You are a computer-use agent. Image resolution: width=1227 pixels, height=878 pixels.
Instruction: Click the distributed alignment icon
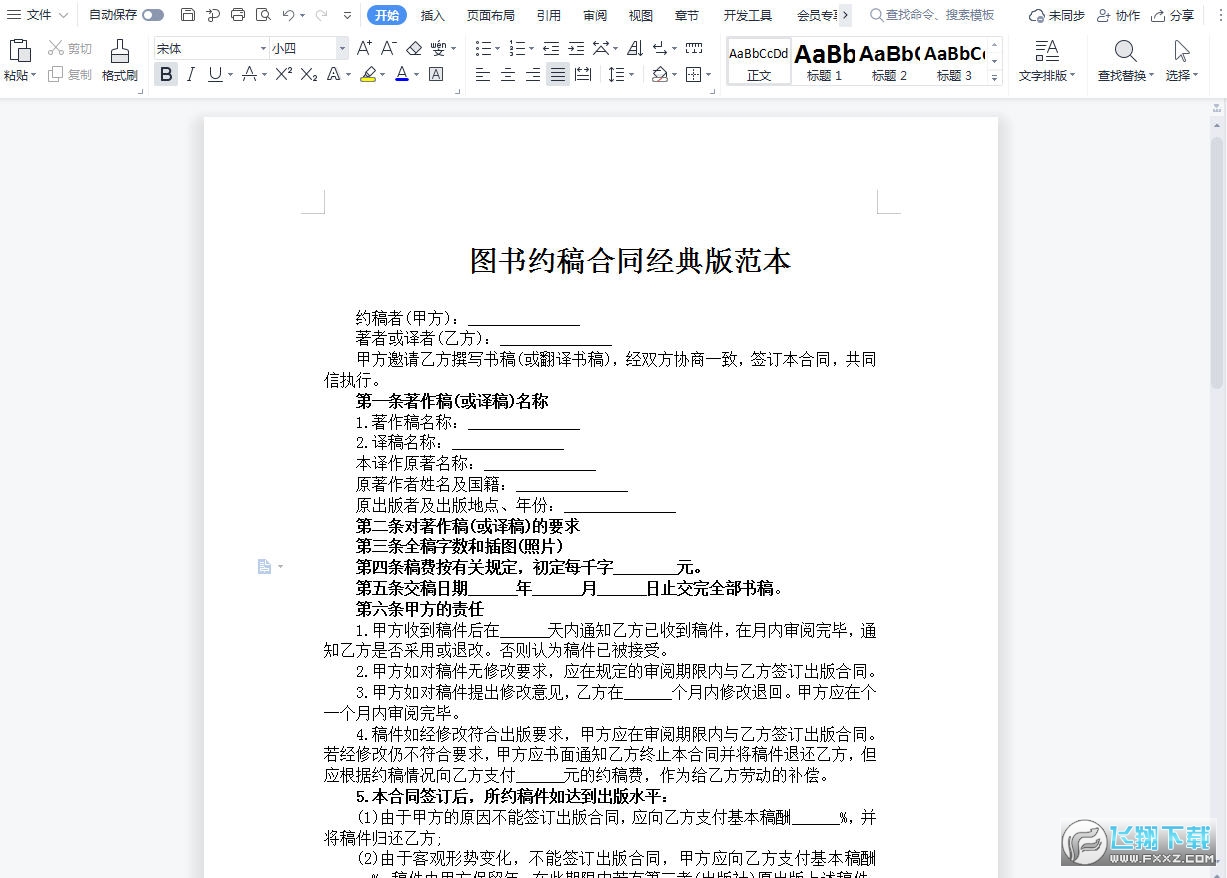point(583,75)
